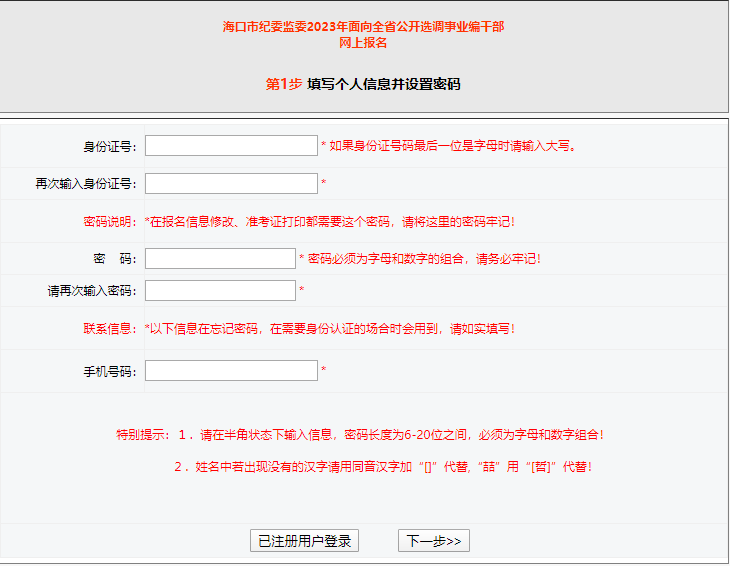Screen dimensions: 730x566
Task: Click the page title about 海口市纪委监委
Action: [363, 26]
